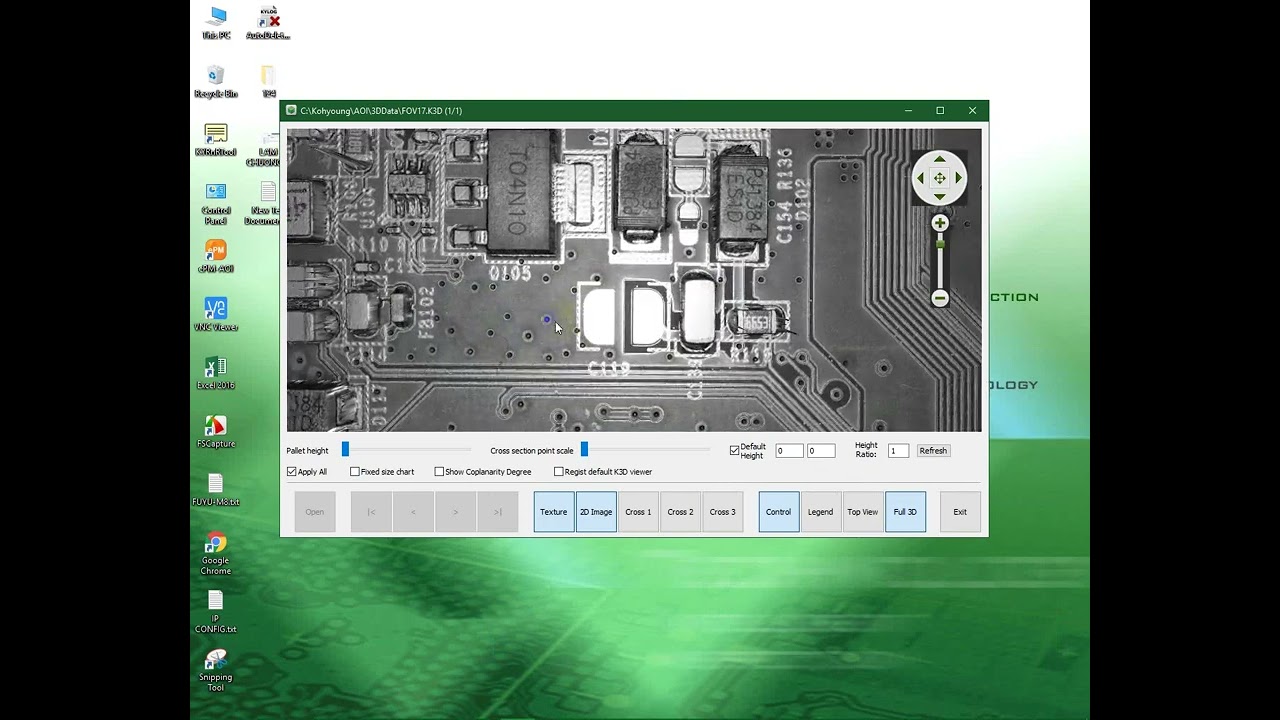Screen dimensions: 1280x720
Task: Click the pan-up arrow on navigation pad
Action: 939,159
